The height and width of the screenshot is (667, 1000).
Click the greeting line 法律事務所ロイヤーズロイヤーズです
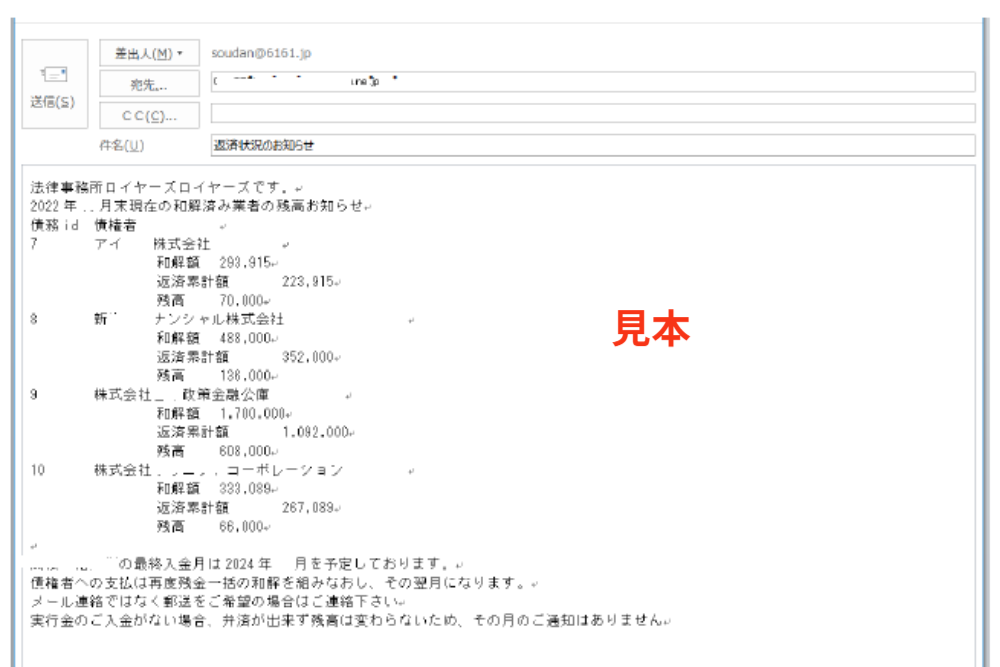(x=163, y=187)
